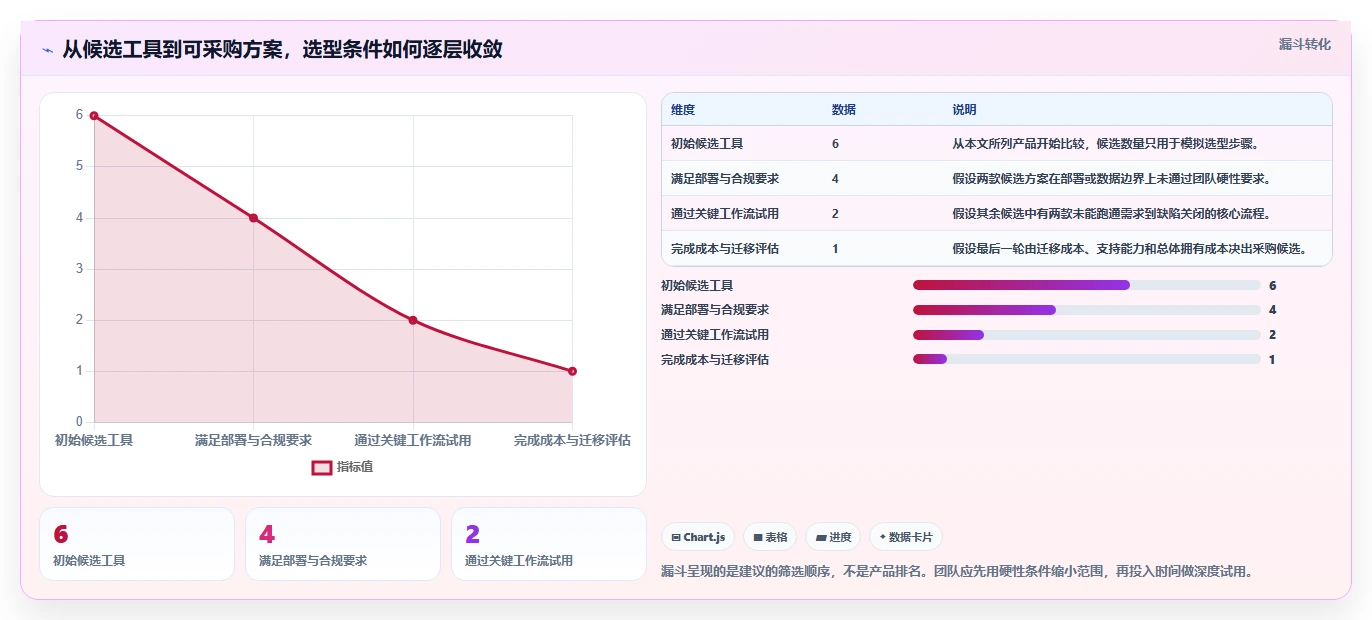This screenshot has height=620, width=1372.
Task: Click the progress bar for 完成成本与迁移评估
Action: (x=1086, y=359)
